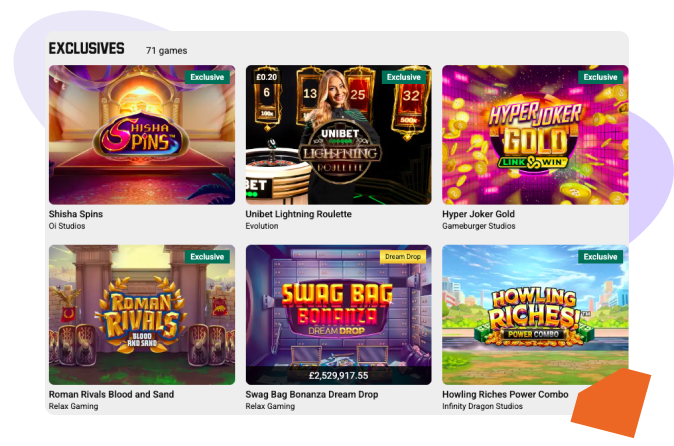Click the Shisha Spins title text
674x446 pixels.
pos(76,214)
